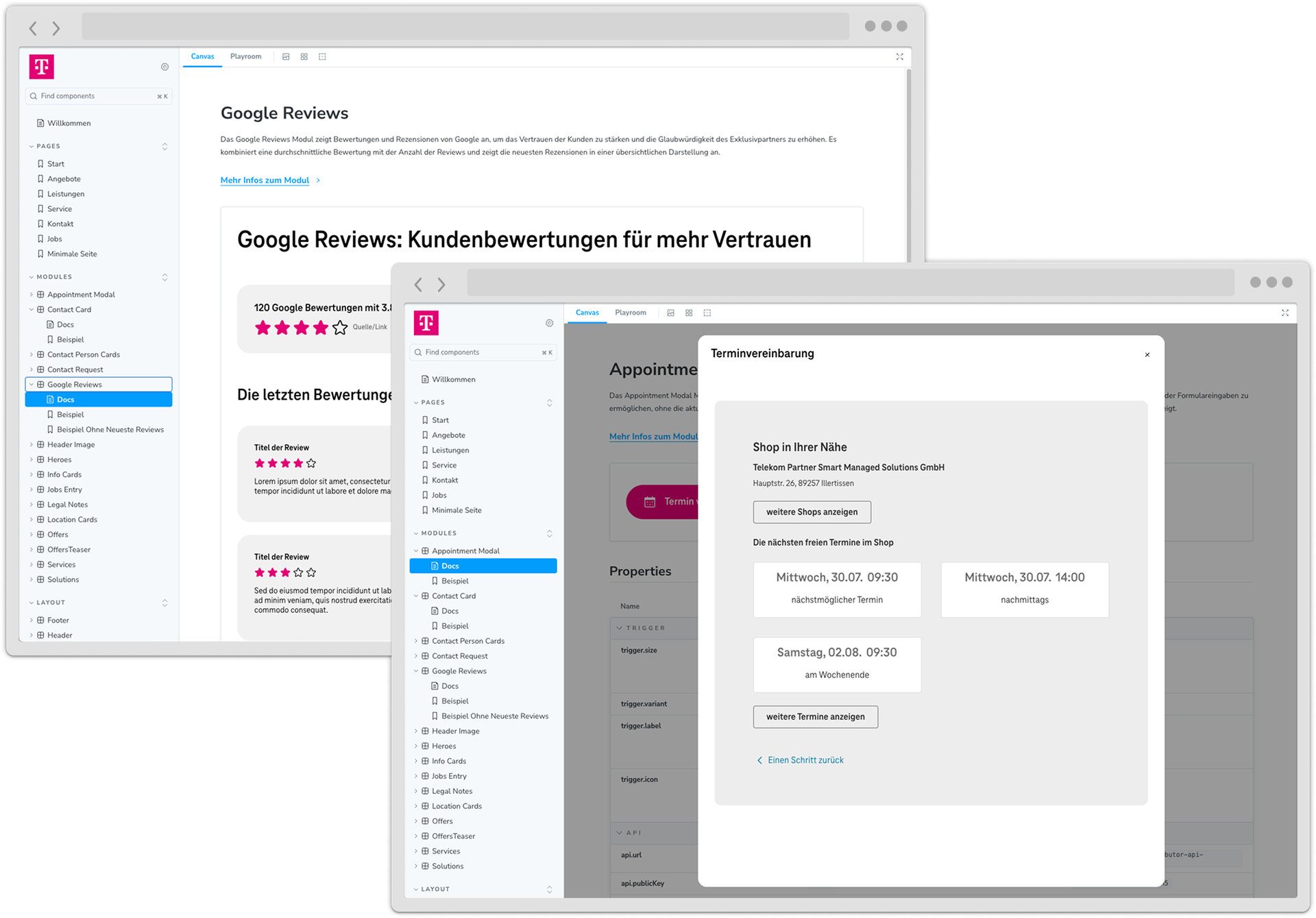Click the background image icon in back toolbar

(x=286, y=57)
